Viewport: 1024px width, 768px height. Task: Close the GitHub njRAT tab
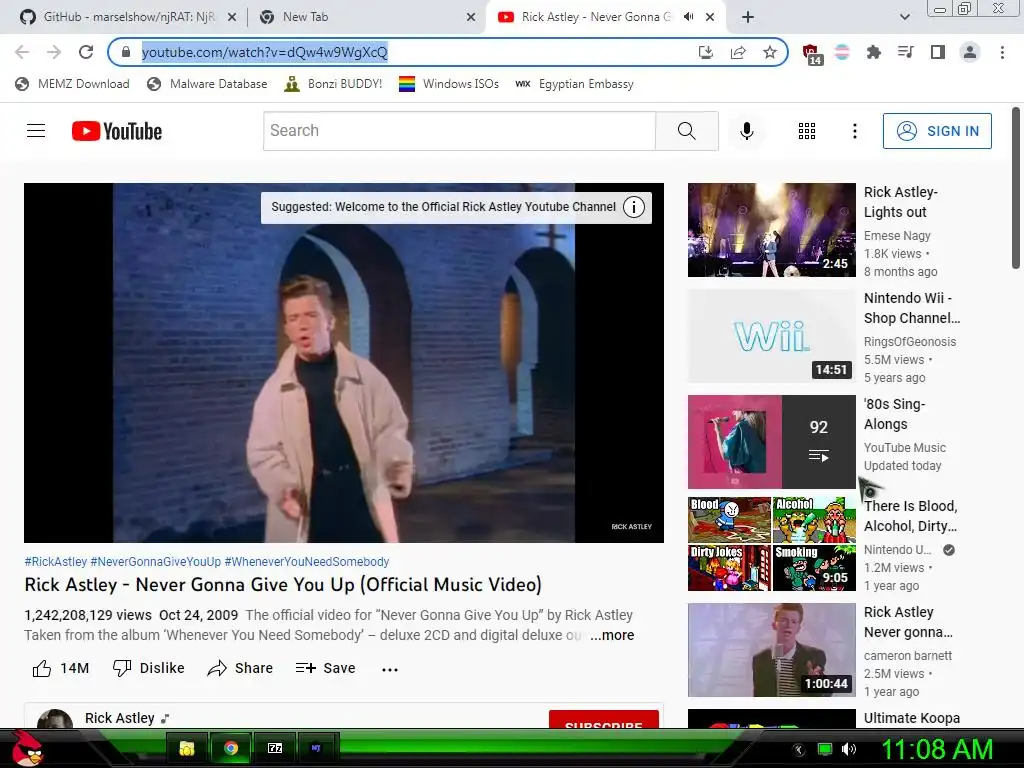[x=232, y=17]
